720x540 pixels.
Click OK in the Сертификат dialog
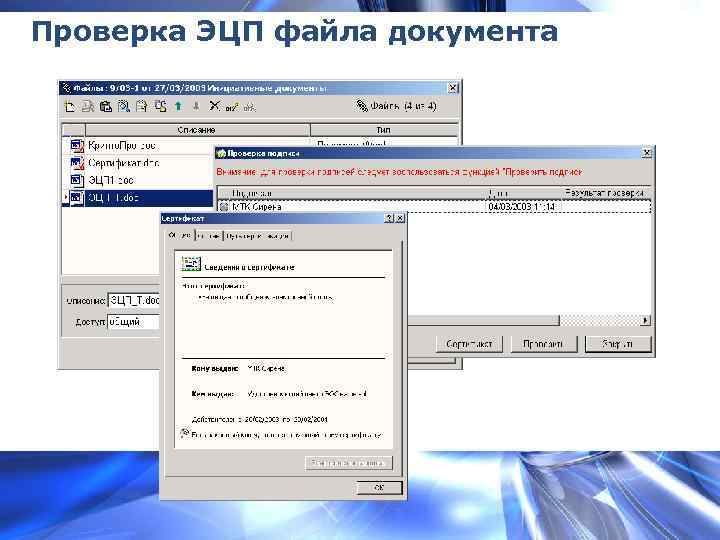coord(379,488)
